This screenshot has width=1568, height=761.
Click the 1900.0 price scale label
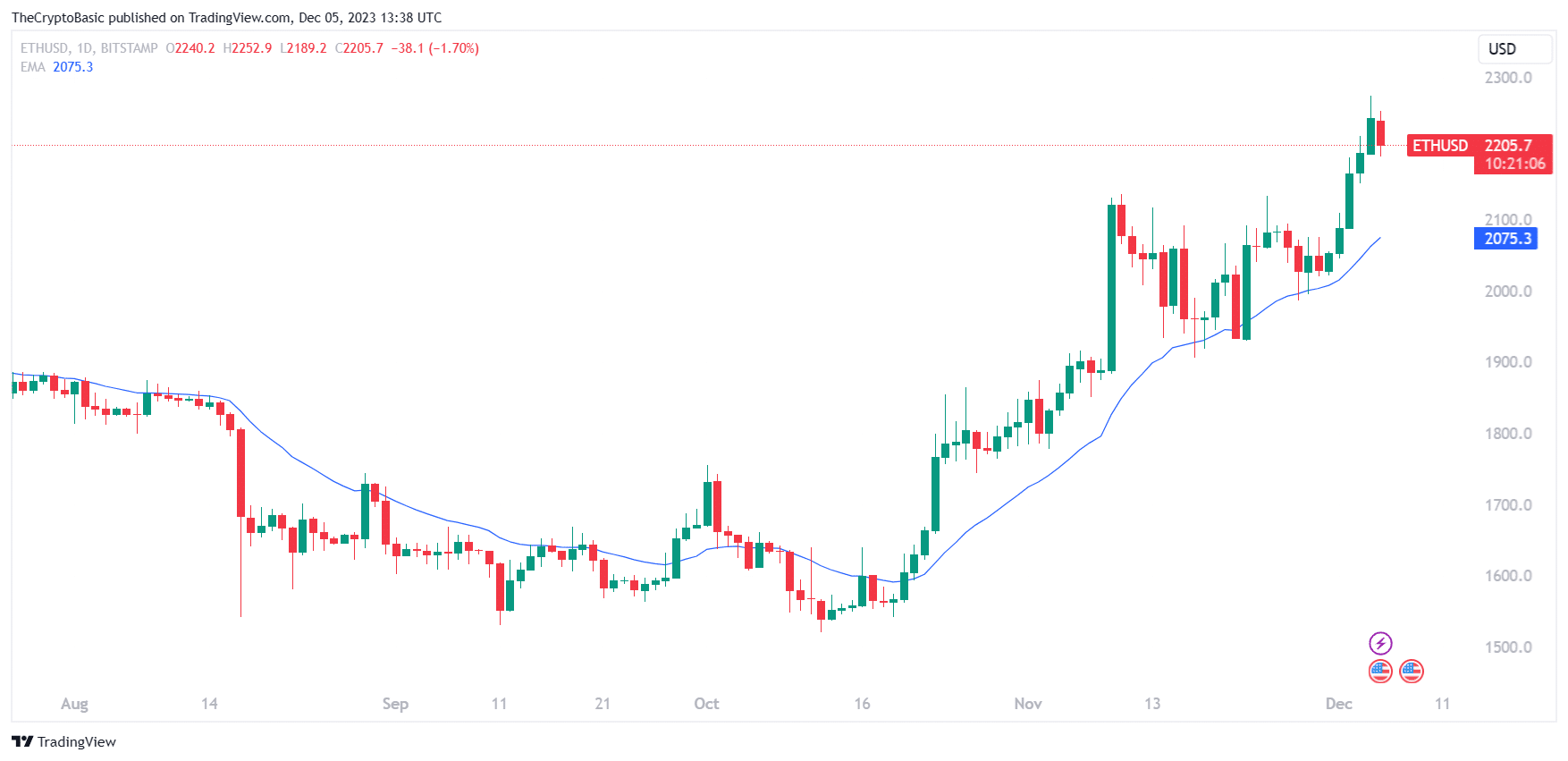pyautogui.click(x=1508, y=362)
